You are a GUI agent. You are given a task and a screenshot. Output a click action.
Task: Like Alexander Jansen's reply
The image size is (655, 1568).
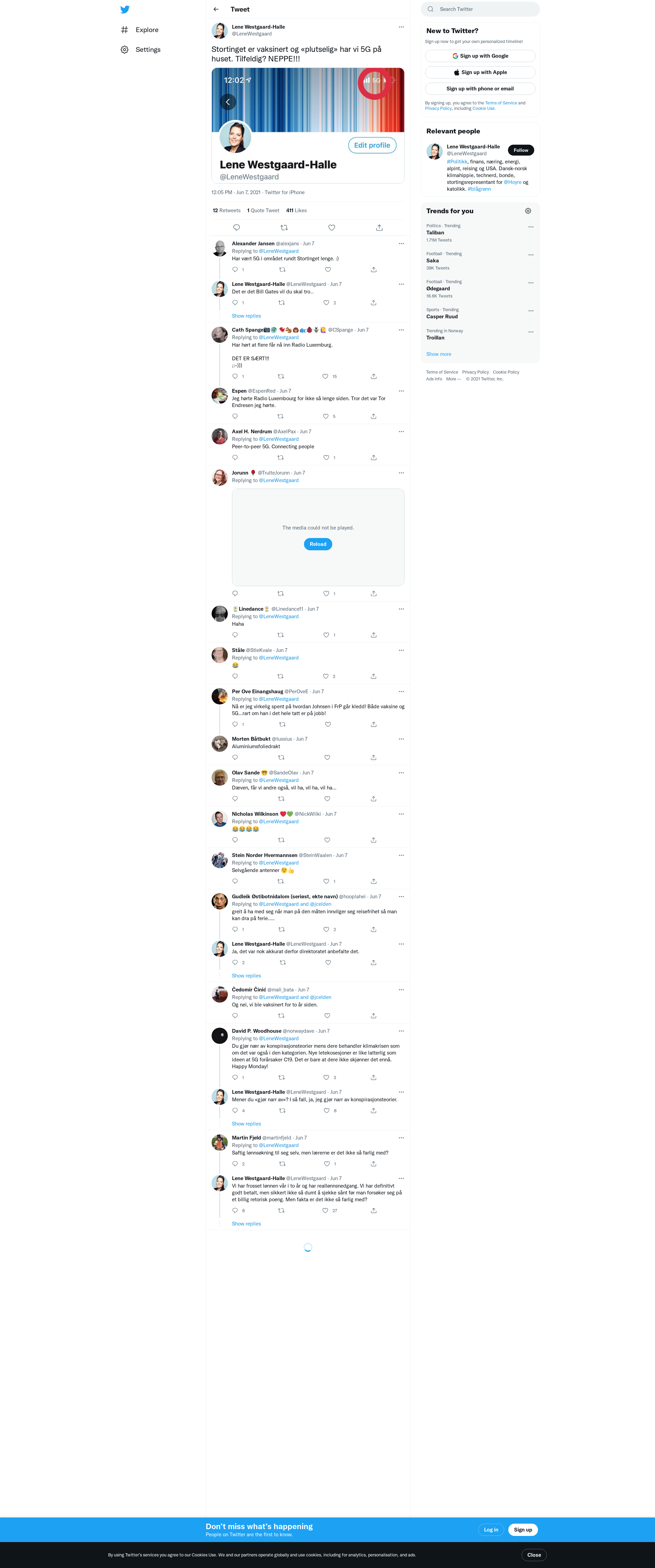coord(327,270)
